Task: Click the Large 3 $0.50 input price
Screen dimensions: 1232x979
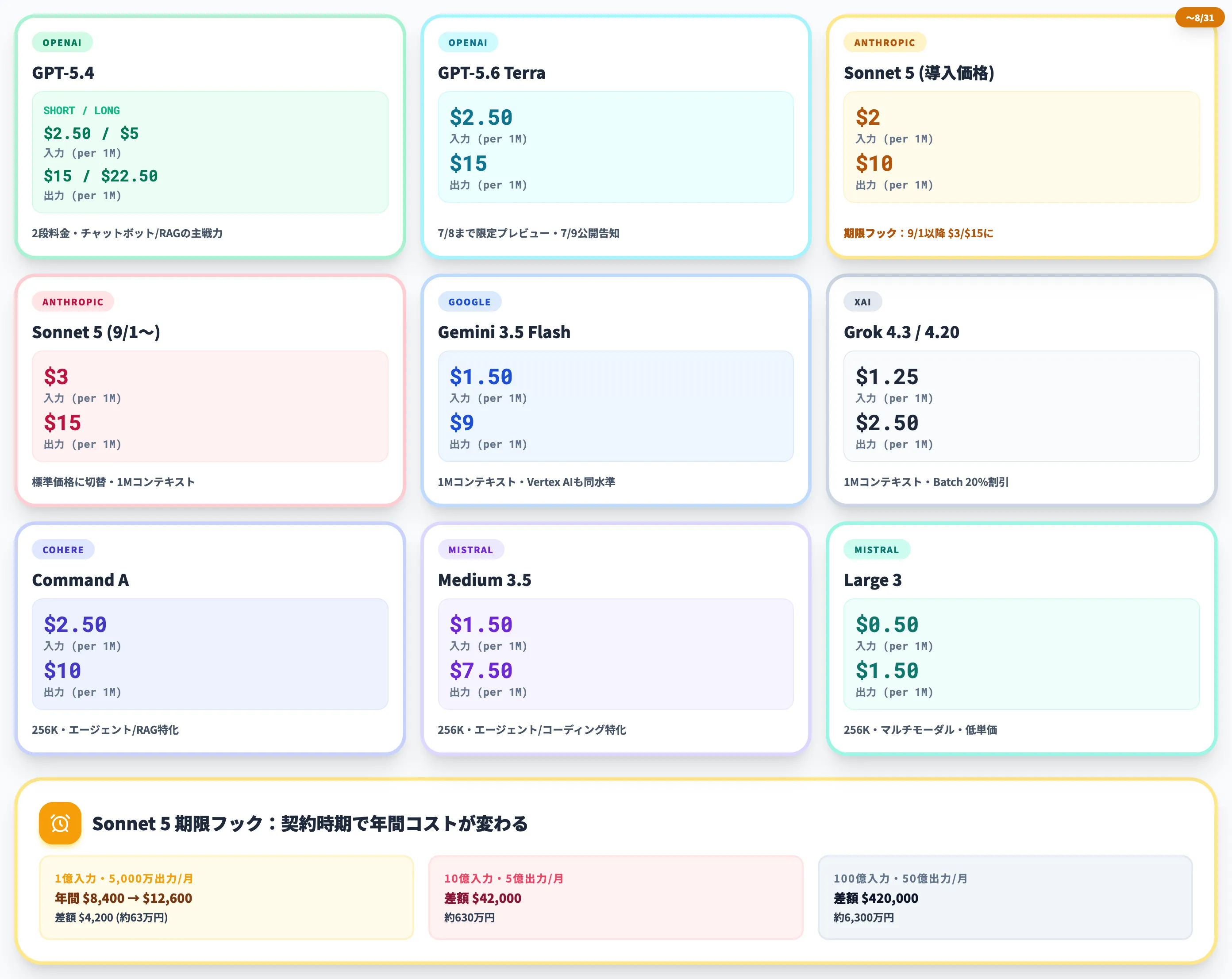Action: pyautogui.click(x=887, y=624)
